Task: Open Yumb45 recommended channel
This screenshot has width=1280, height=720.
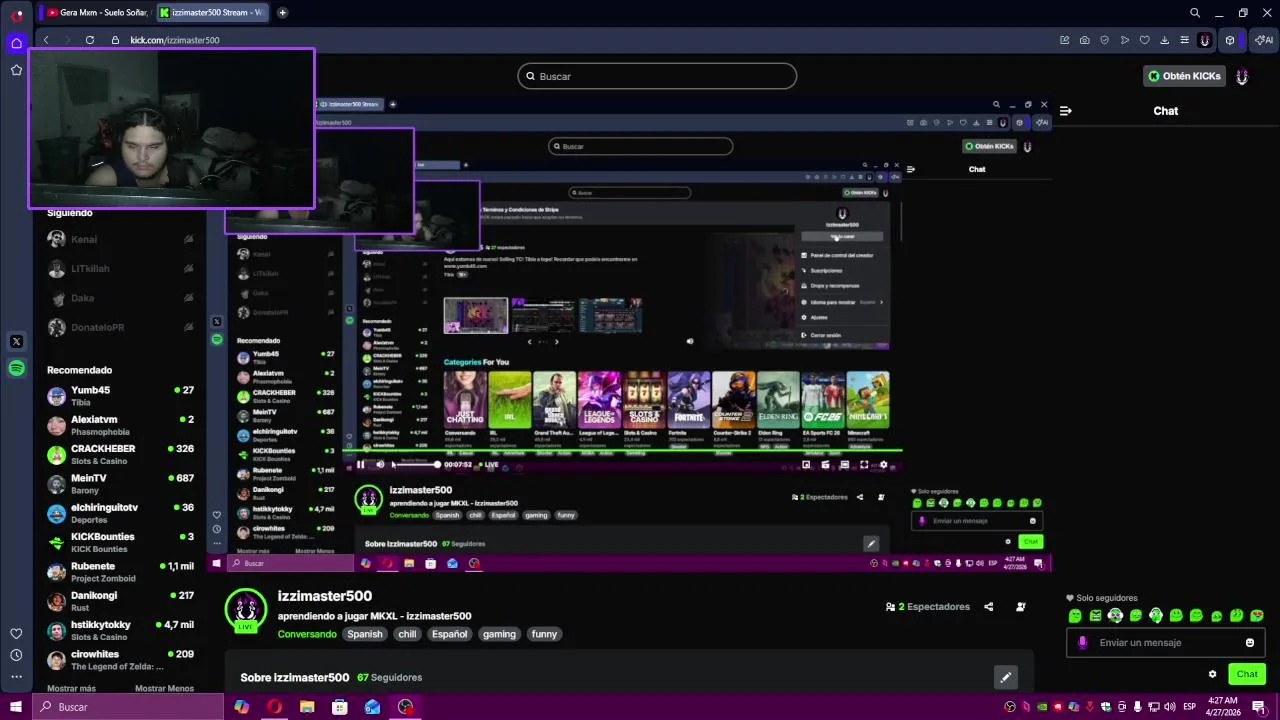Action: [120, 396]
